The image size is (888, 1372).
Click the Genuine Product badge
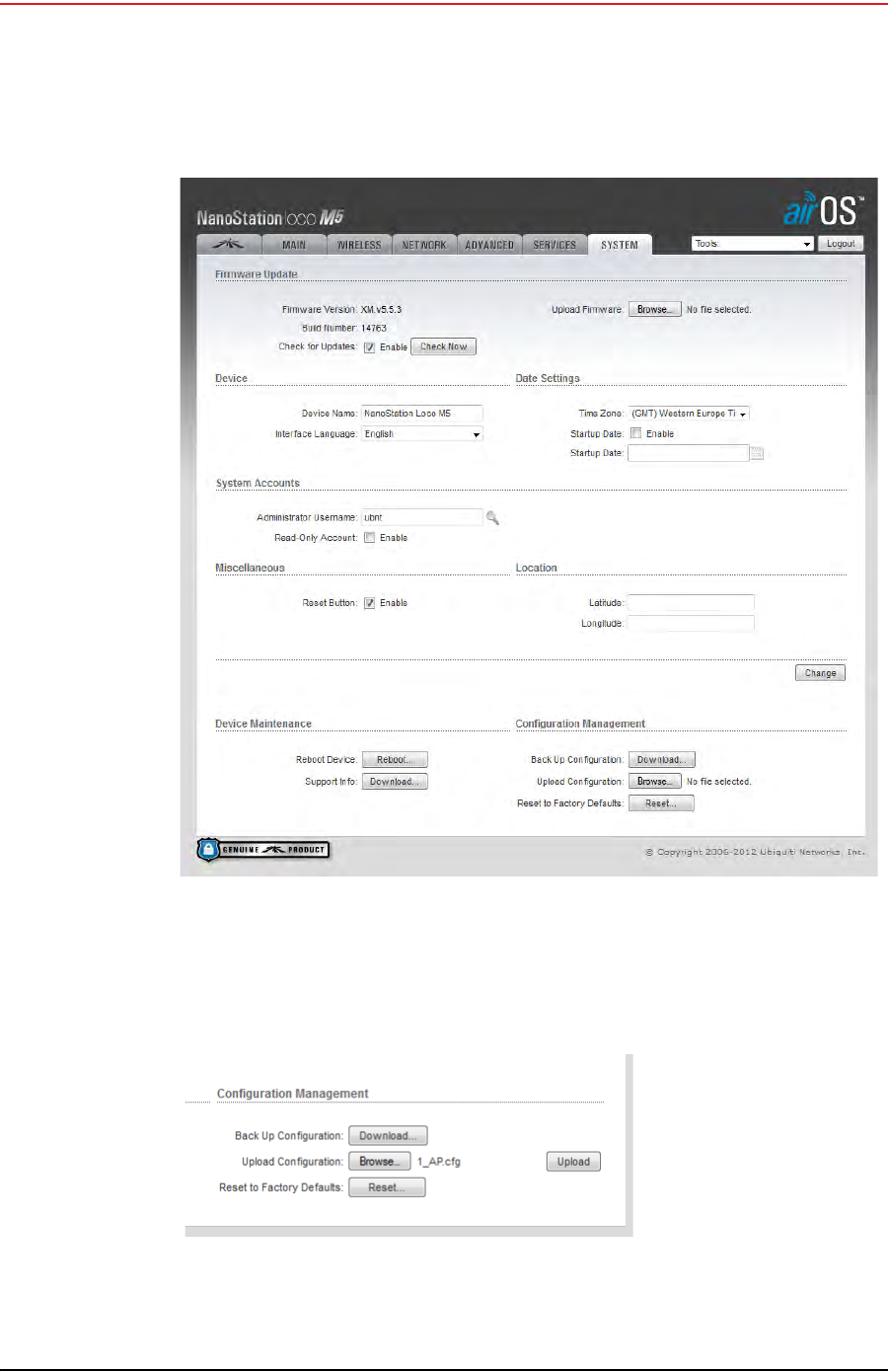coord(263,850)
